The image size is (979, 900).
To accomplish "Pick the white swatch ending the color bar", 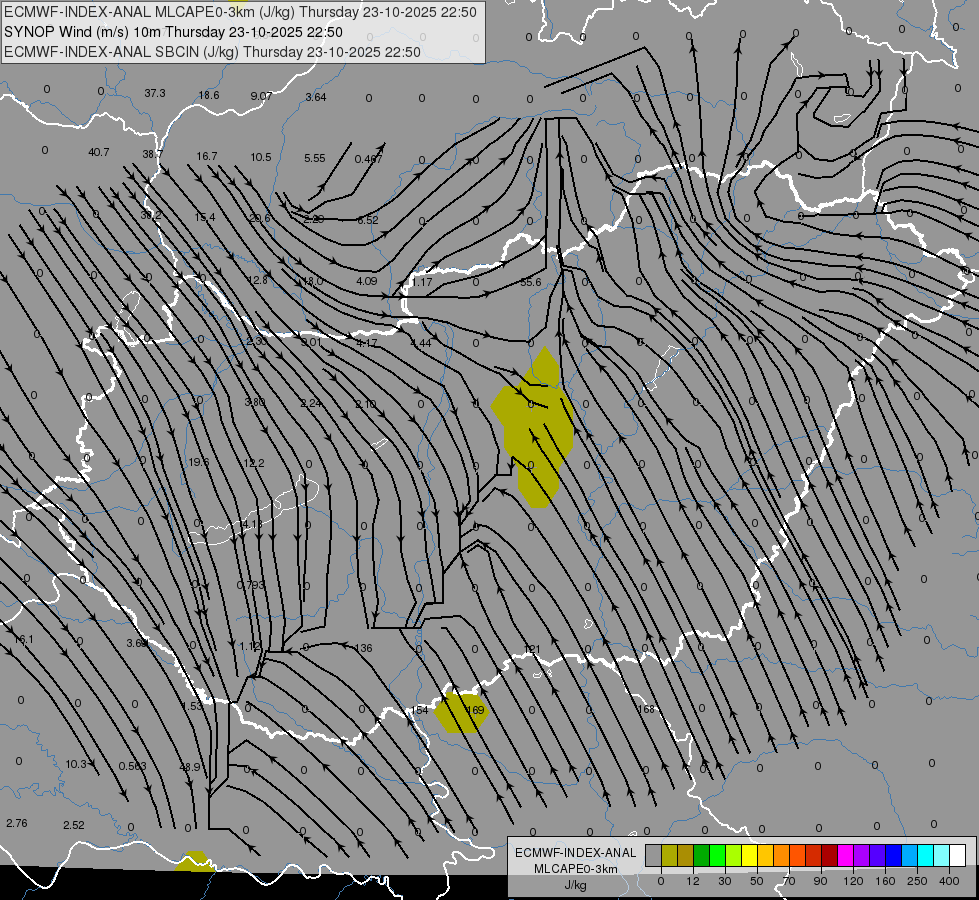I will pos(958,855).
